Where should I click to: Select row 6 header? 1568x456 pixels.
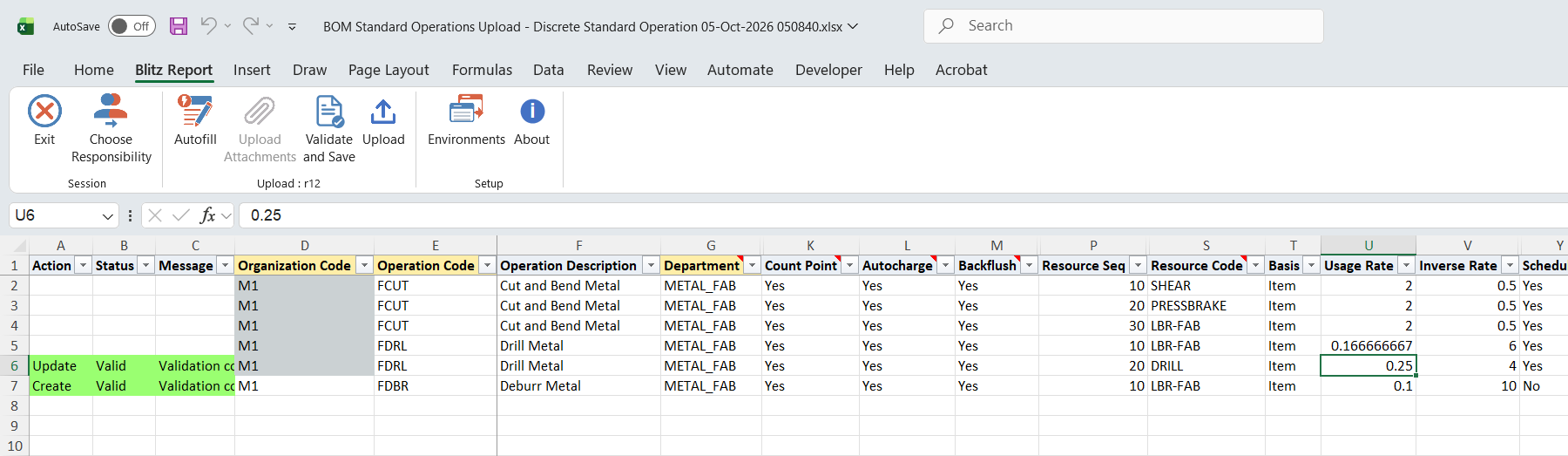click(x=14, y=366)
